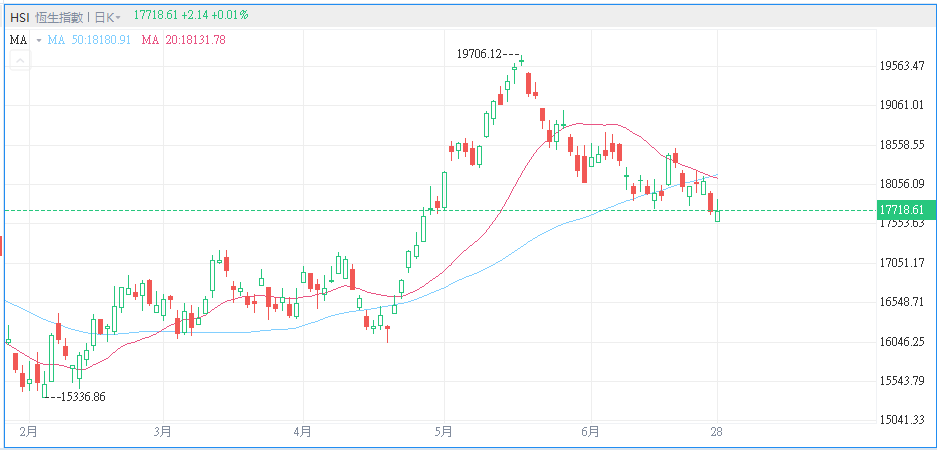Click the 18558.55 price axis label
937x451 pixels.
(x=902, y=145)
